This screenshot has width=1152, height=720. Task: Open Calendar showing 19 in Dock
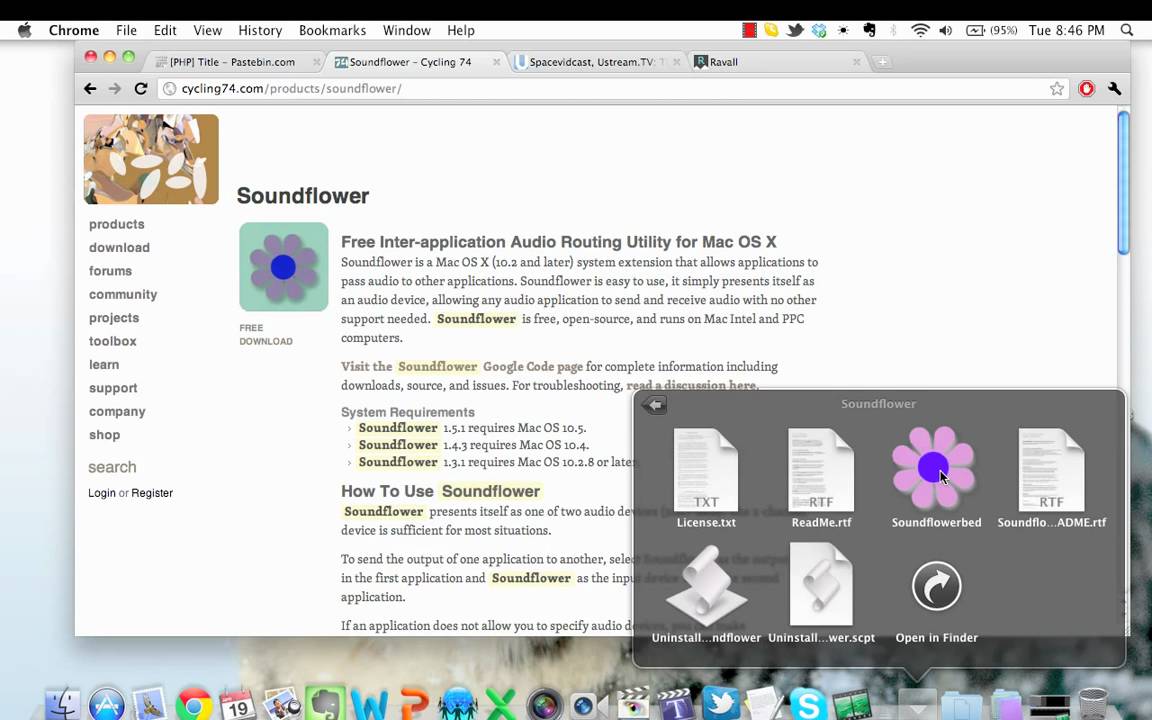tap(237, 704)
